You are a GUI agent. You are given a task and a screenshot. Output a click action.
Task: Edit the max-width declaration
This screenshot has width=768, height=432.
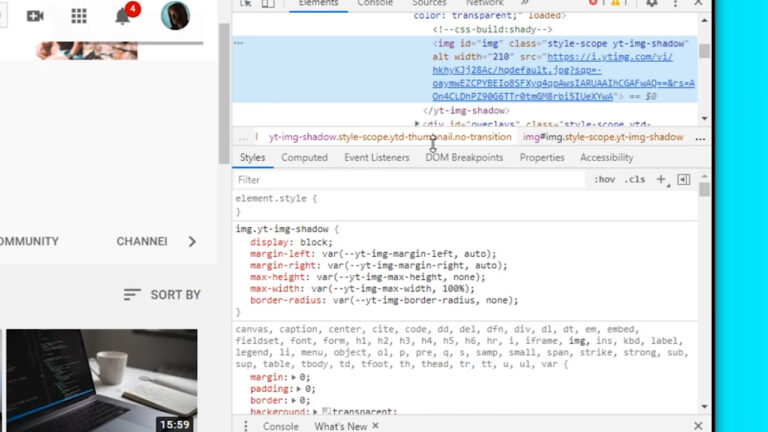(362, 289)
